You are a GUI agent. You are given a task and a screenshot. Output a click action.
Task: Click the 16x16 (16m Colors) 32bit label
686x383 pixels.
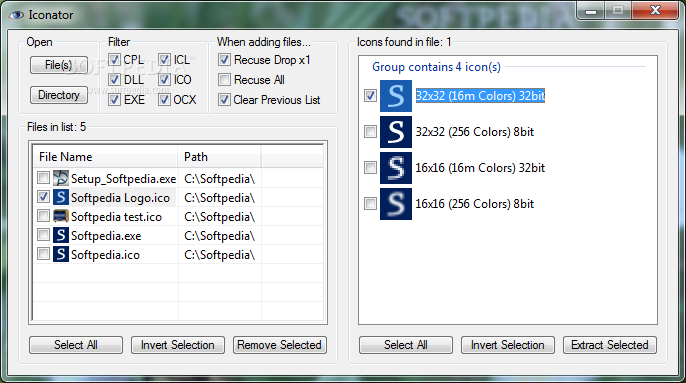(x=480, y=168)
